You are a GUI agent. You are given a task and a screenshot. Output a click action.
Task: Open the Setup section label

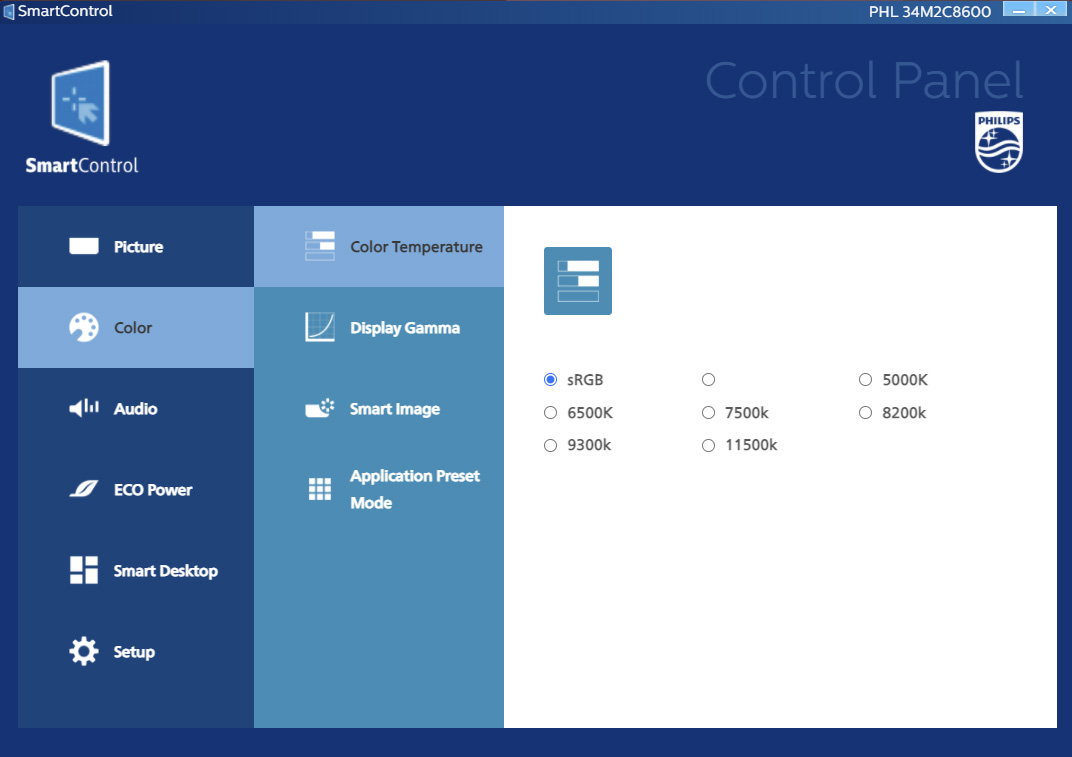[x=134, y=652]
